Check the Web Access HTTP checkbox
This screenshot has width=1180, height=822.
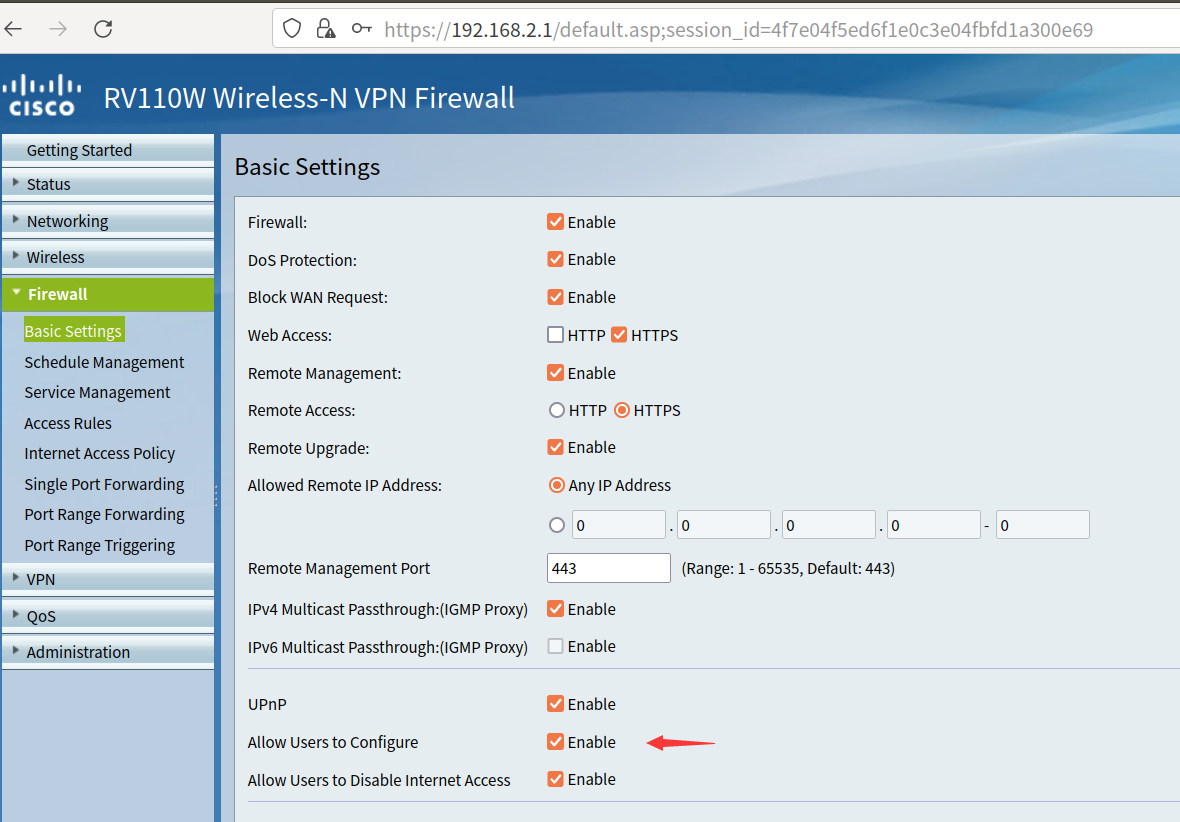[x=555, y=335]
